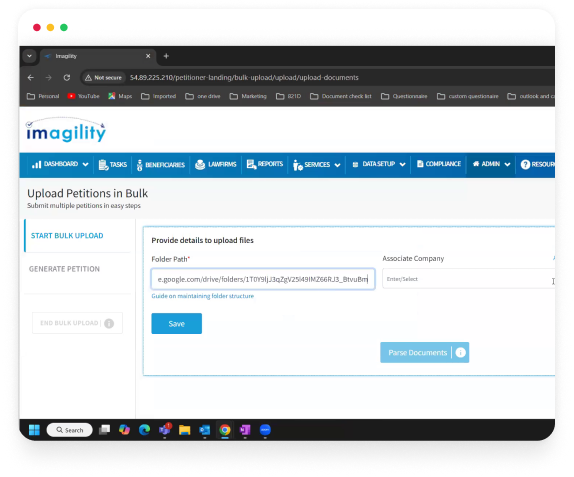Click the Reports document icon
574x477 pixels.
click(x=251, y=164)
